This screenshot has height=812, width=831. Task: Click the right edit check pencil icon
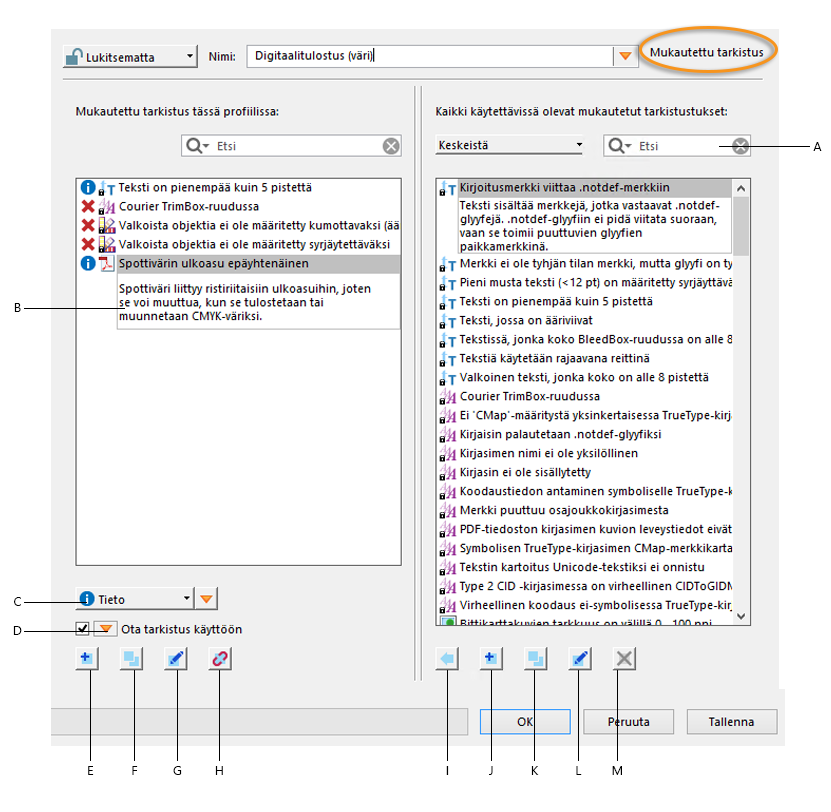pyautogui.click(x=580, y=659)
